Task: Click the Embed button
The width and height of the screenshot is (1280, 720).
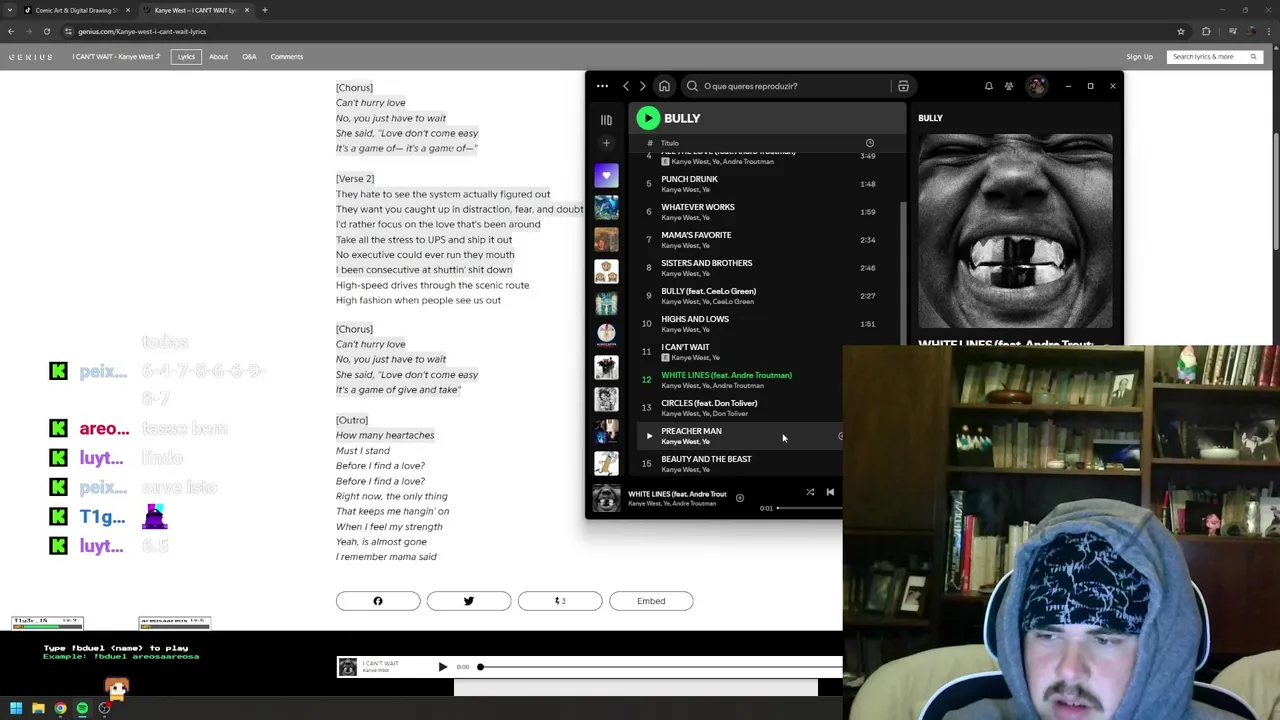Action: (x=651, y=601)
